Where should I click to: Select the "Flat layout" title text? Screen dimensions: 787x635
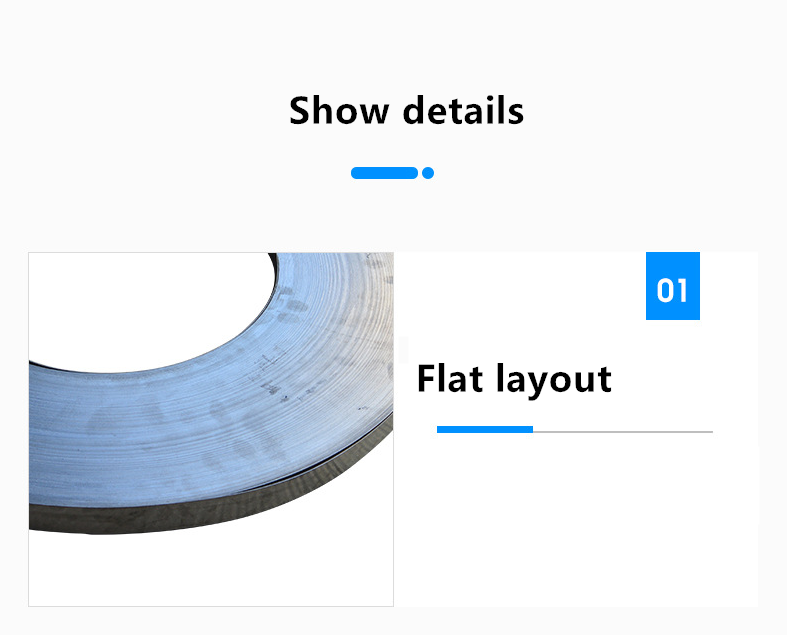pyautogui.click(x=514, y=379)
